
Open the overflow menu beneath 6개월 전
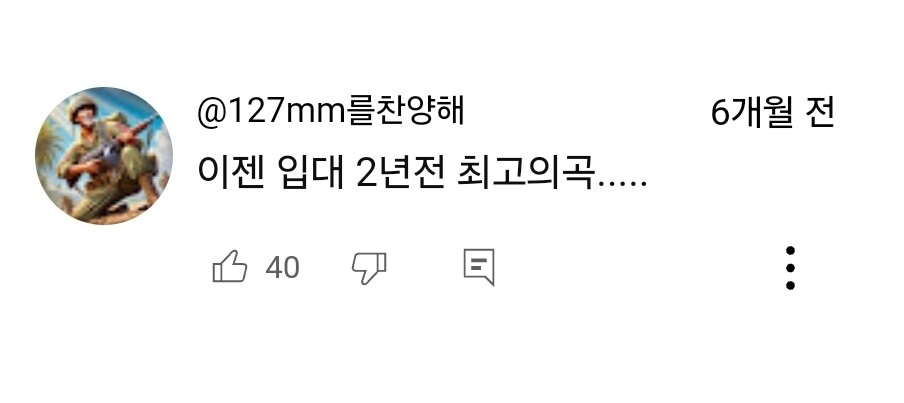click(790, 268)
